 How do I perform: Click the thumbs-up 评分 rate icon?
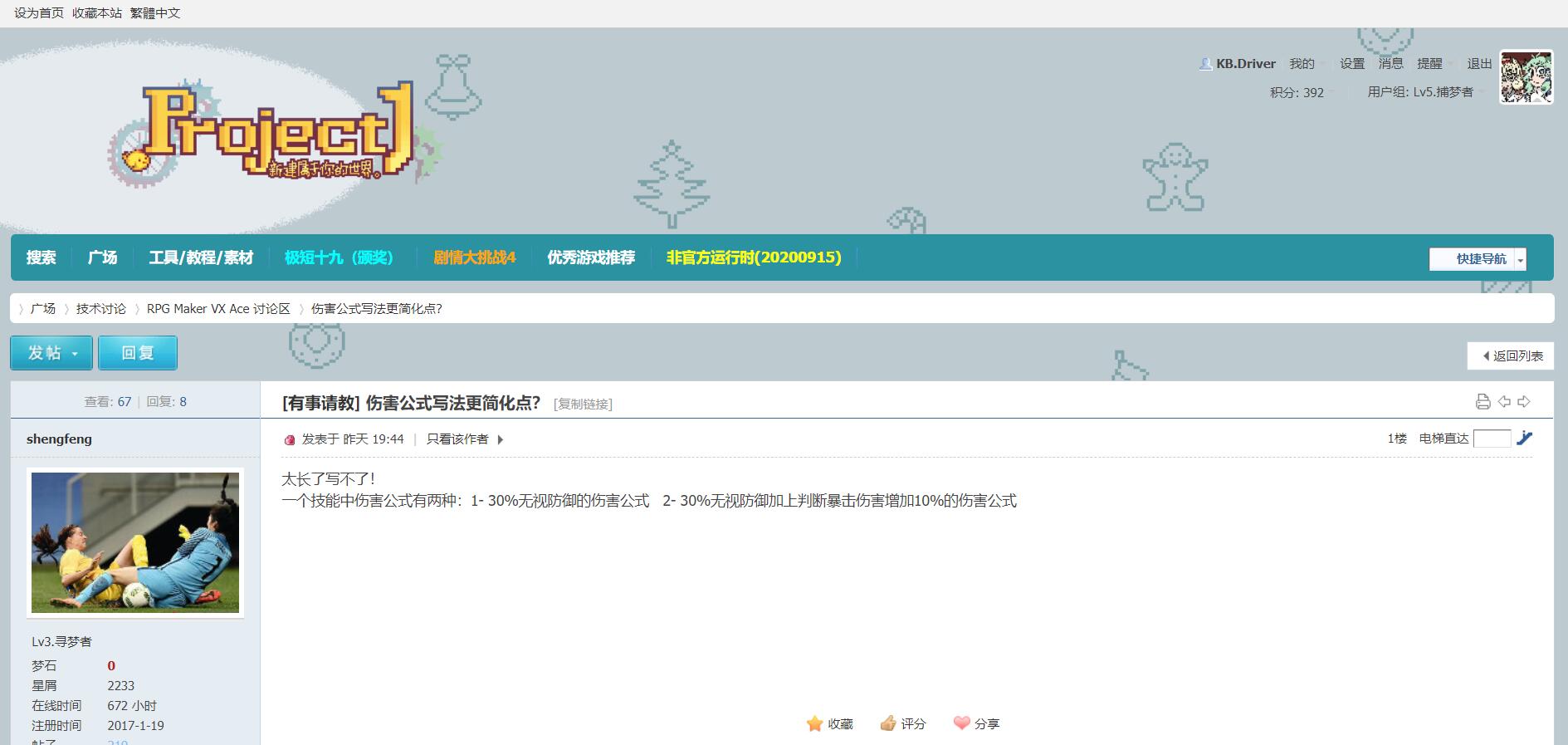(888, 723)
